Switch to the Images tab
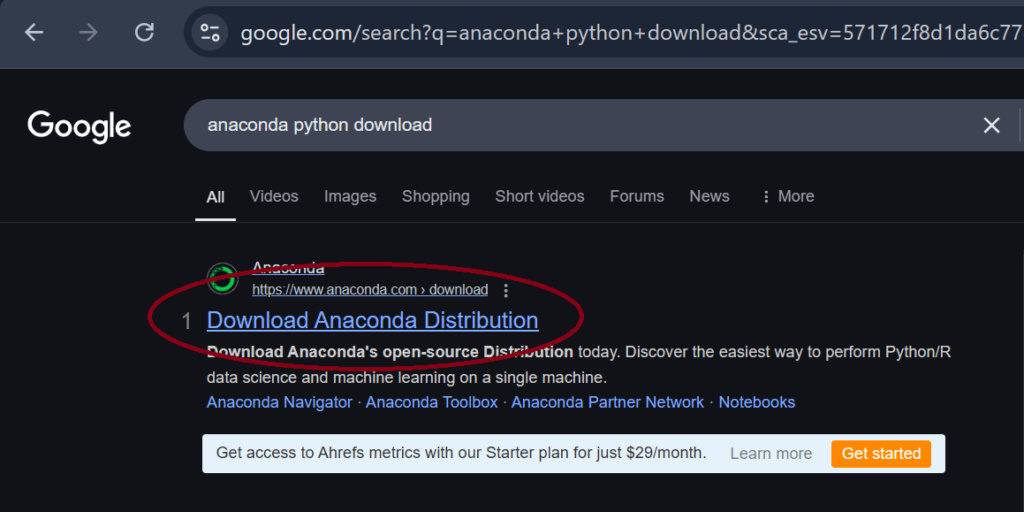This screenshot has height=512, width=1024. (x=350, y=197)
